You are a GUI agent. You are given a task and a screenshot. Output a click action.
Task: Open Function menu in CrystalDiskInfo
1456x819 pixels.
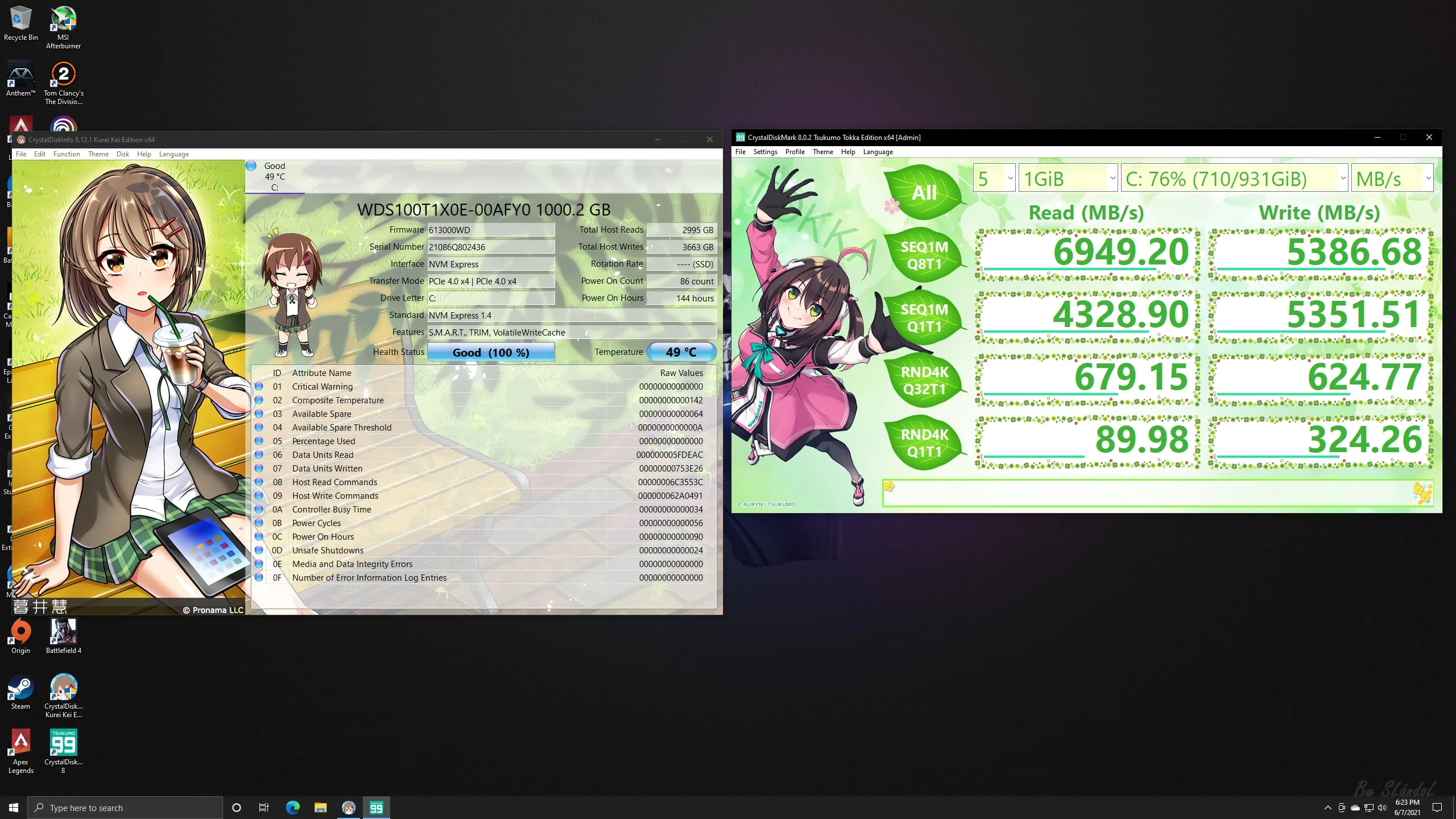(67, 154)
